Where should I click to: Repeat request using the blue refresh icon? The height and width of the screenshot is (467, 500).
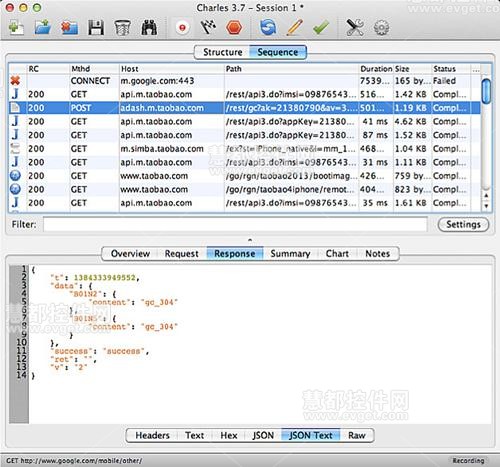(x=268, y=28)
